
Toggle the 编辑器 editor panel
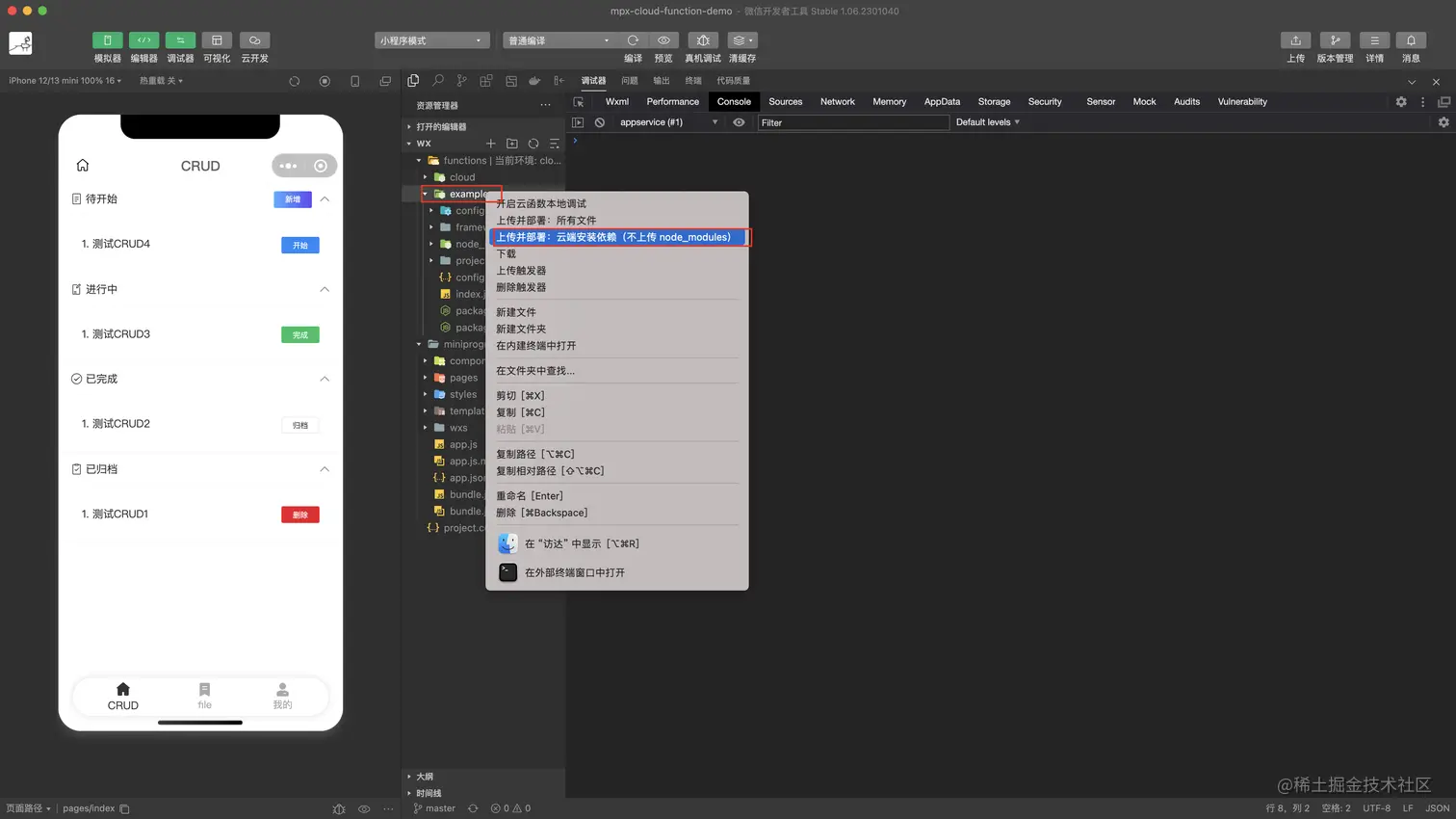(143, 40)
